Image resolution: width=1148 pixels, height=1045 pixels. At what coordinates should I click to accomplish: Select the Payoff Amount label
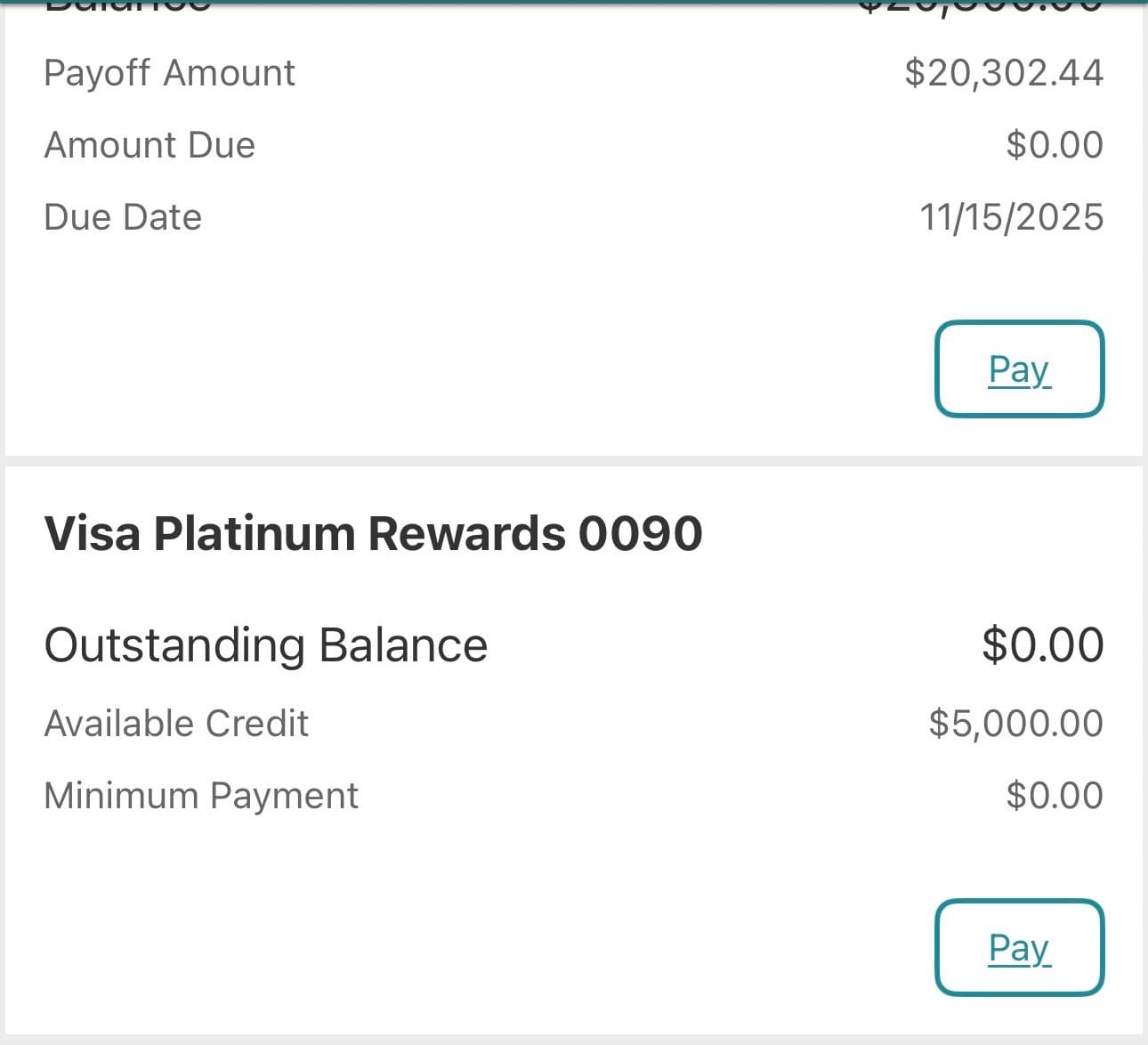(169, 73)
